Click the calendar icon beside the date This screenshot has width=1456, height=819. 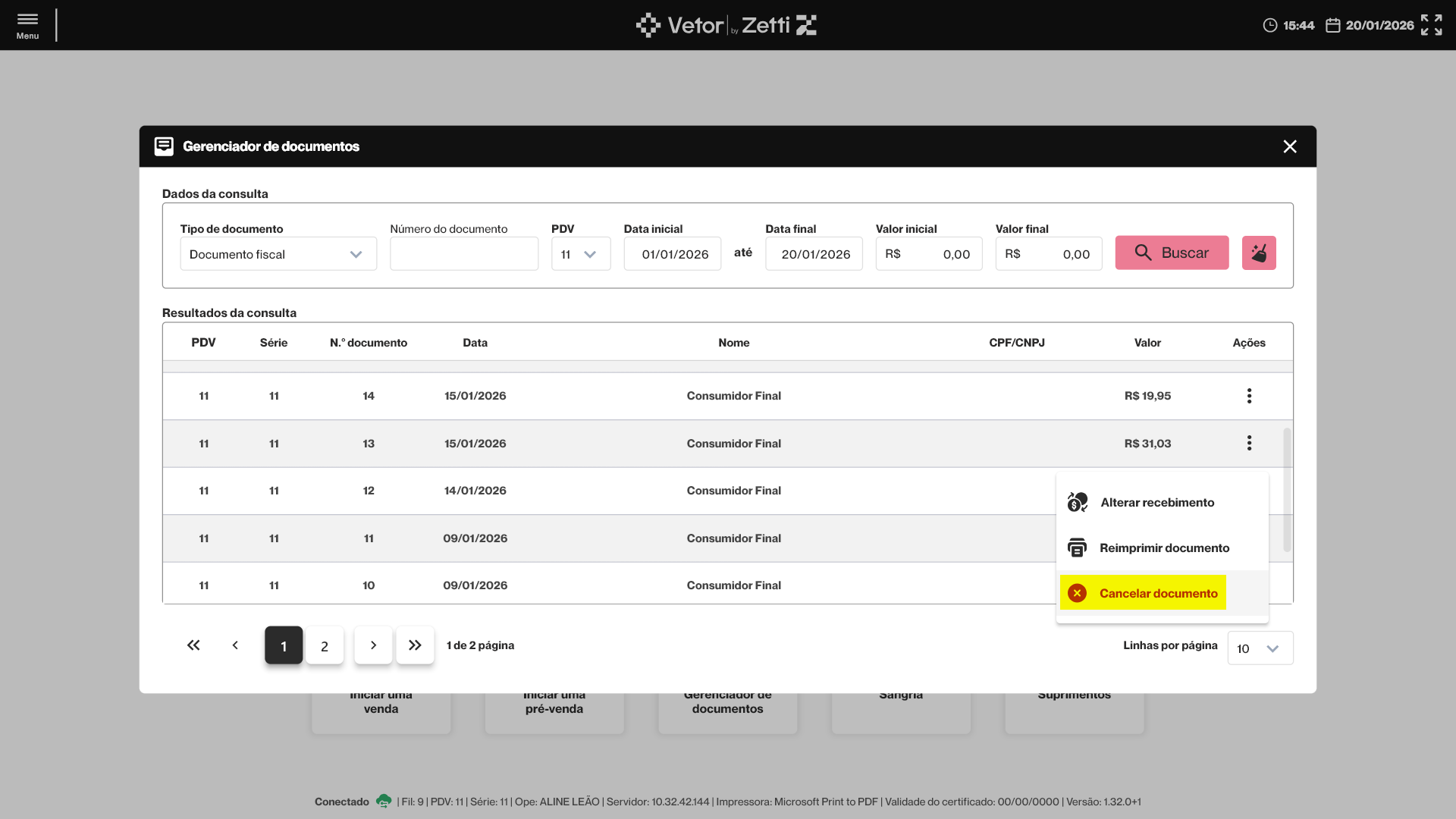1332,26
